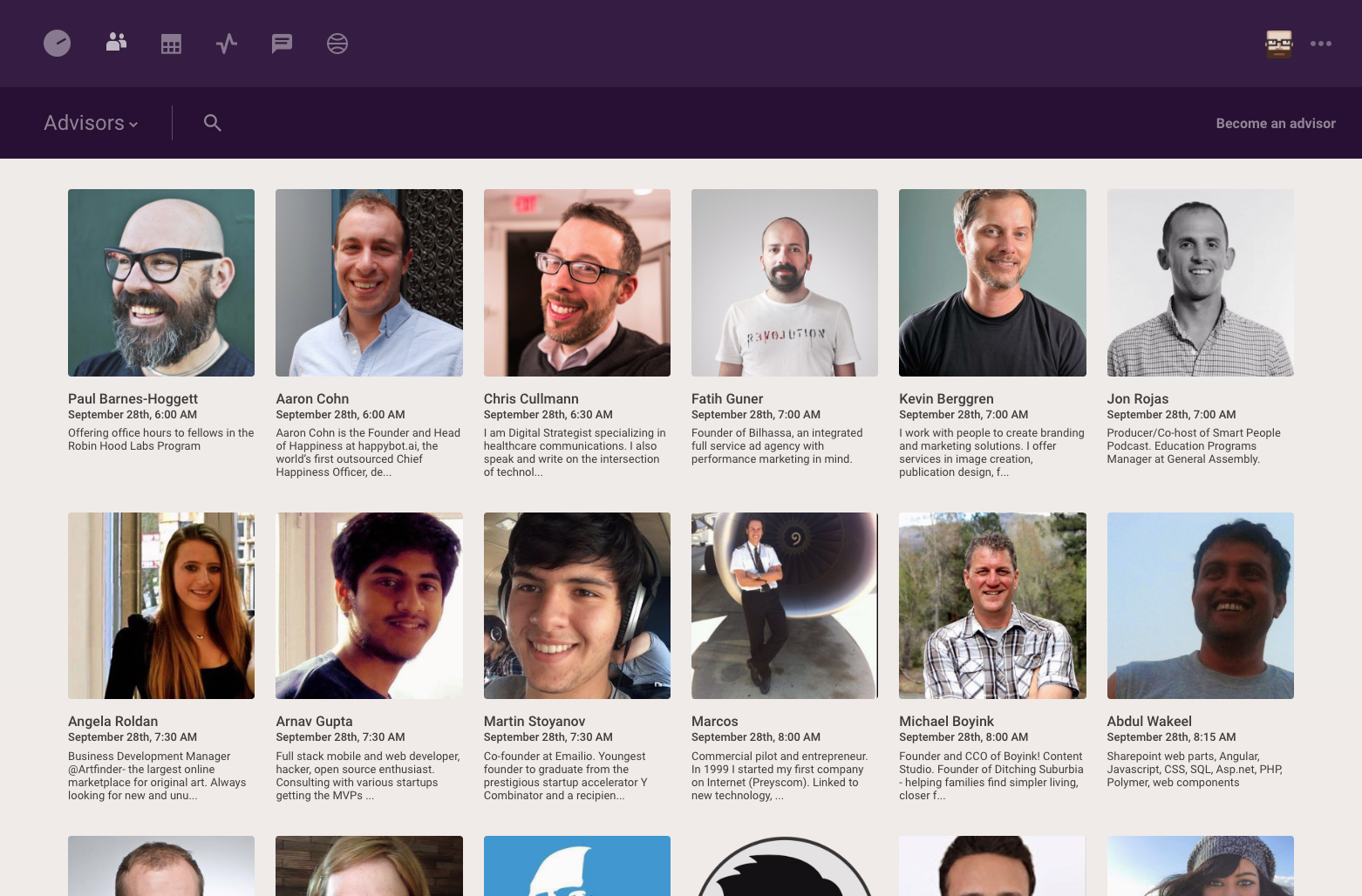
Task: Open the people/members icon
Action: point(116,43)
